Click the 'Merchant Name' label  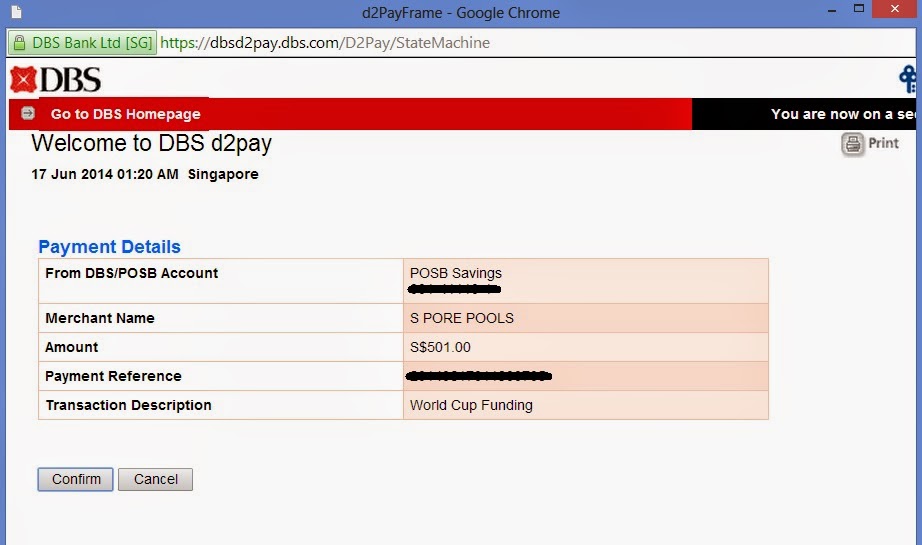click(100, 318)
